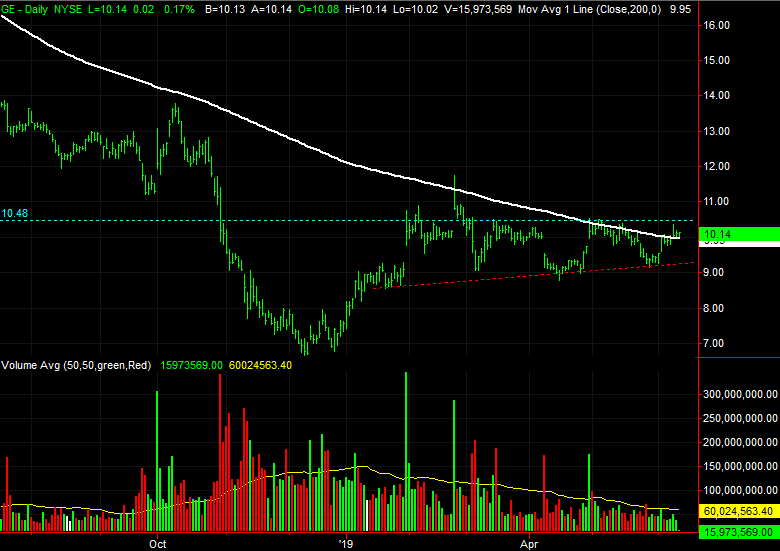Click the 300,000,000.00 volume axis label
Image resolution: width=780 pixels, height=551 pixels.
740,394
